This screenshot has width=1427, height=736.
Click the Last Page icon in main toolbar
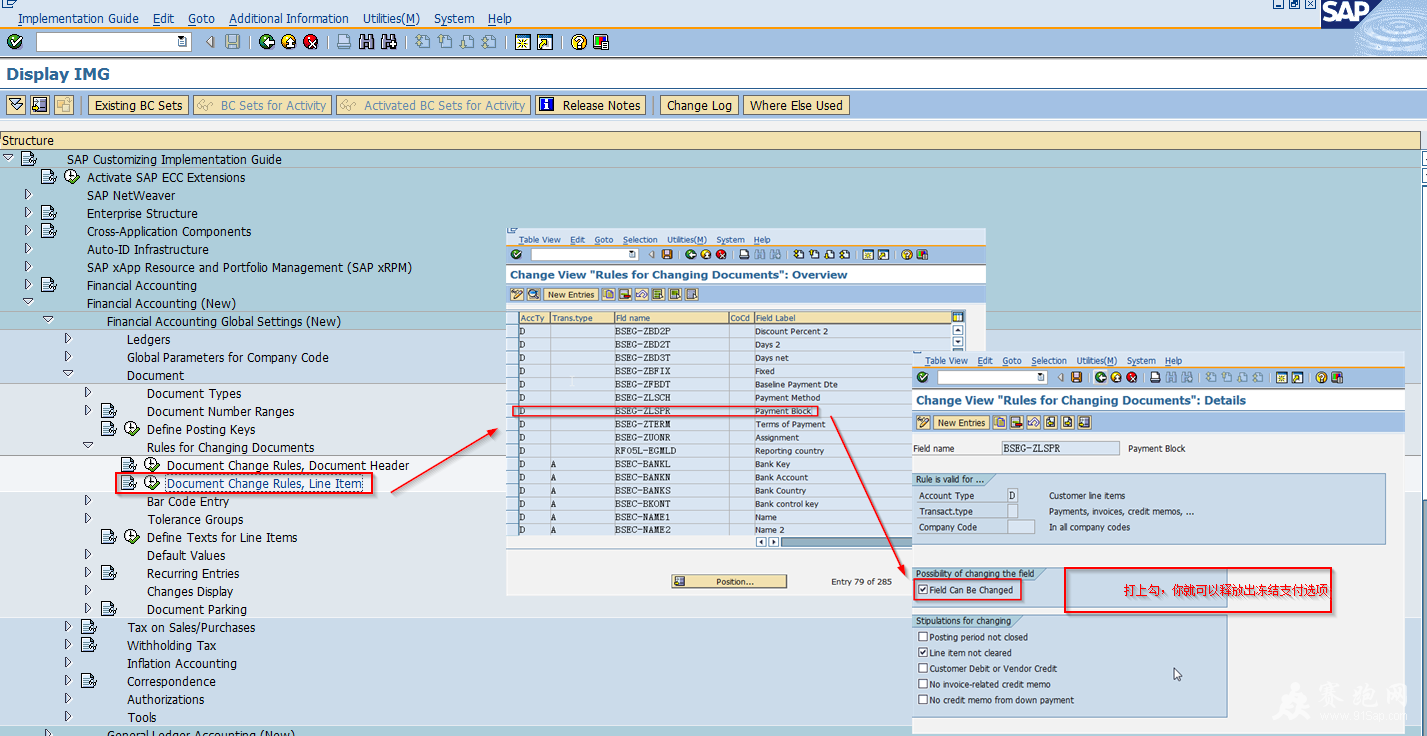489,42
